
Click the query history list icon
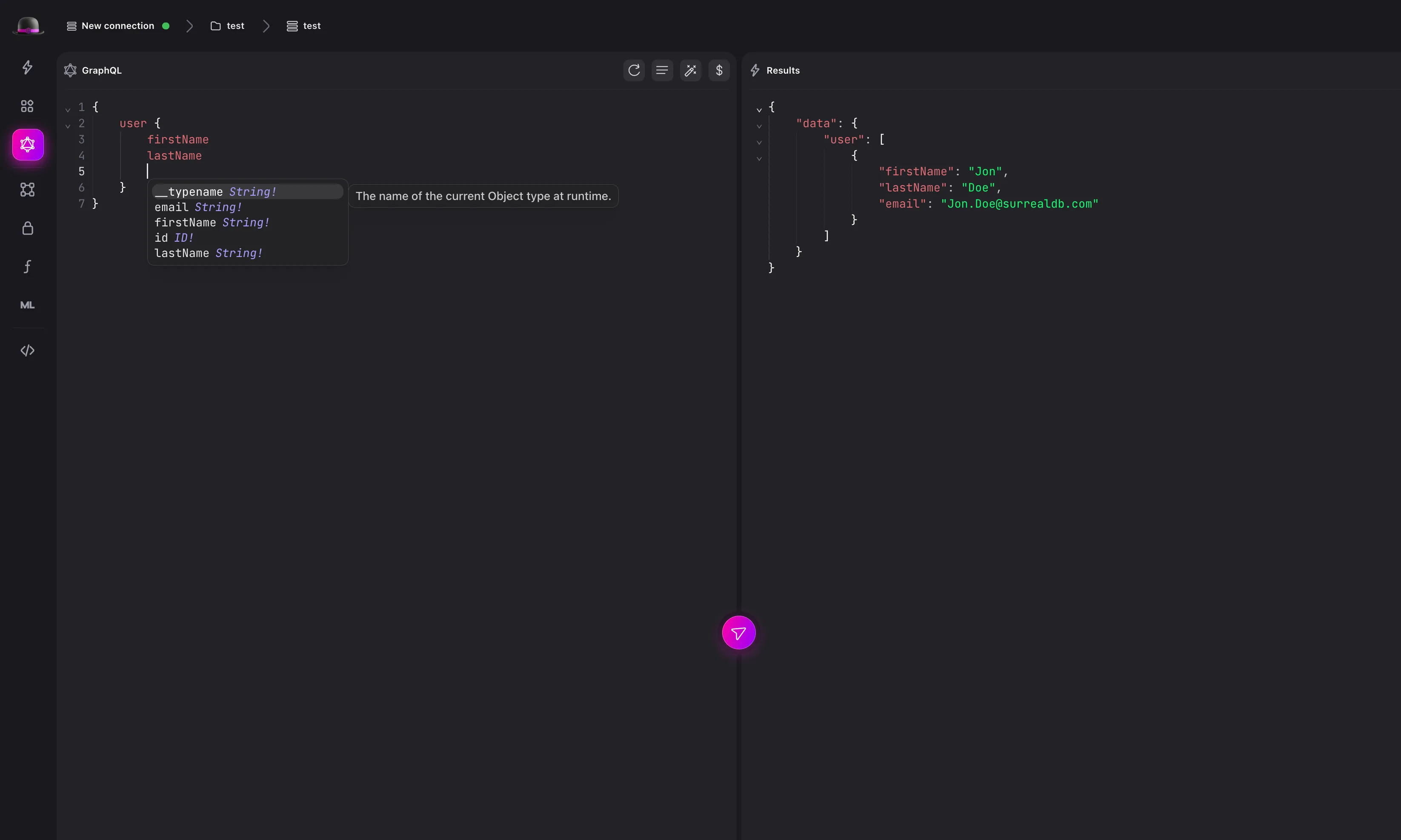[662, 70]
